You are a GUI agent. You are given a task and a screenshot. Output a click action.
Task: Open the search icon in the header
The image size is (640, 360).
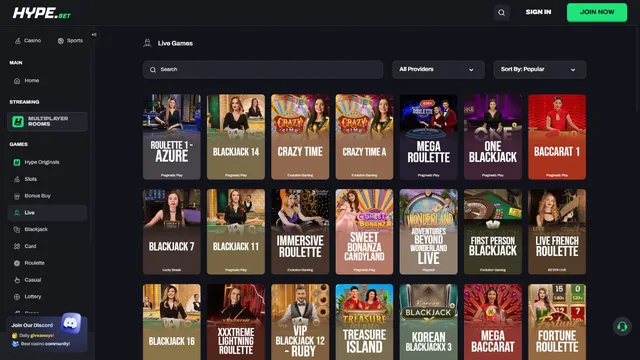[x=501, y=13]
